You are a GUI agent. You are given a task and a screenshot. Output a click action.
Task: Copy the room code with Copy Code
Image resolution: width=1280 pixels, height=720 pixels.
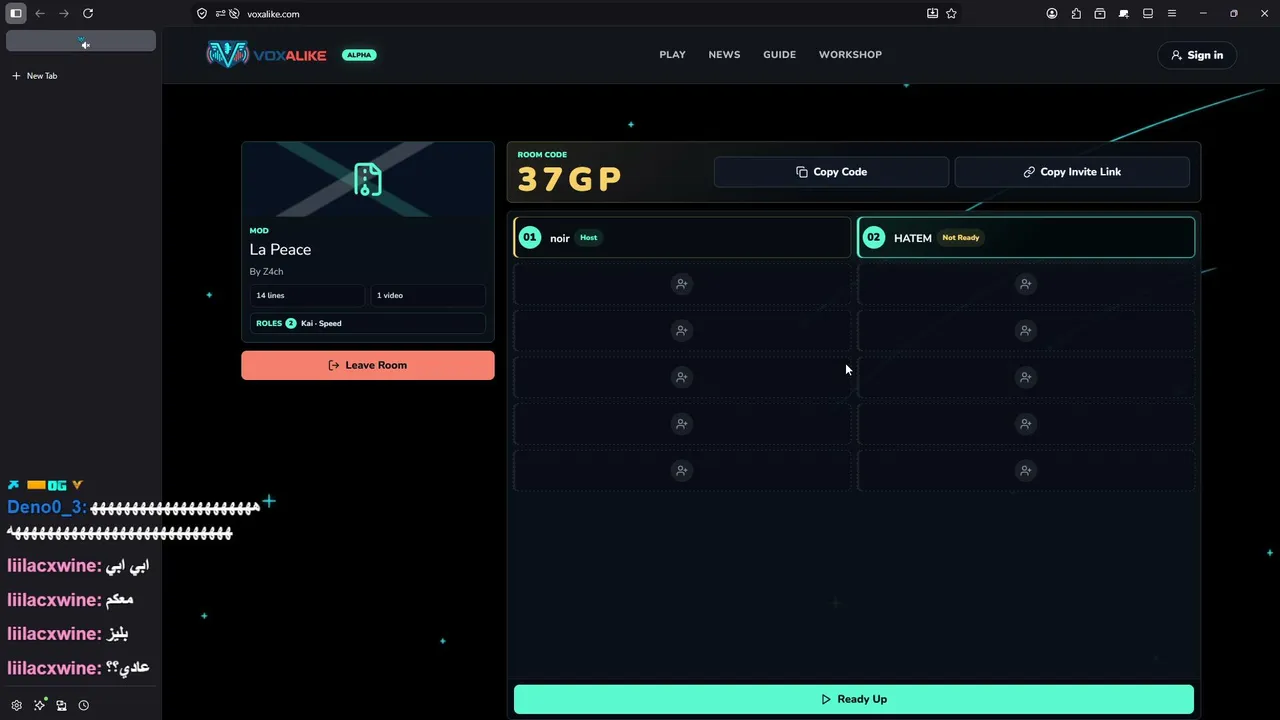[831, 172]
